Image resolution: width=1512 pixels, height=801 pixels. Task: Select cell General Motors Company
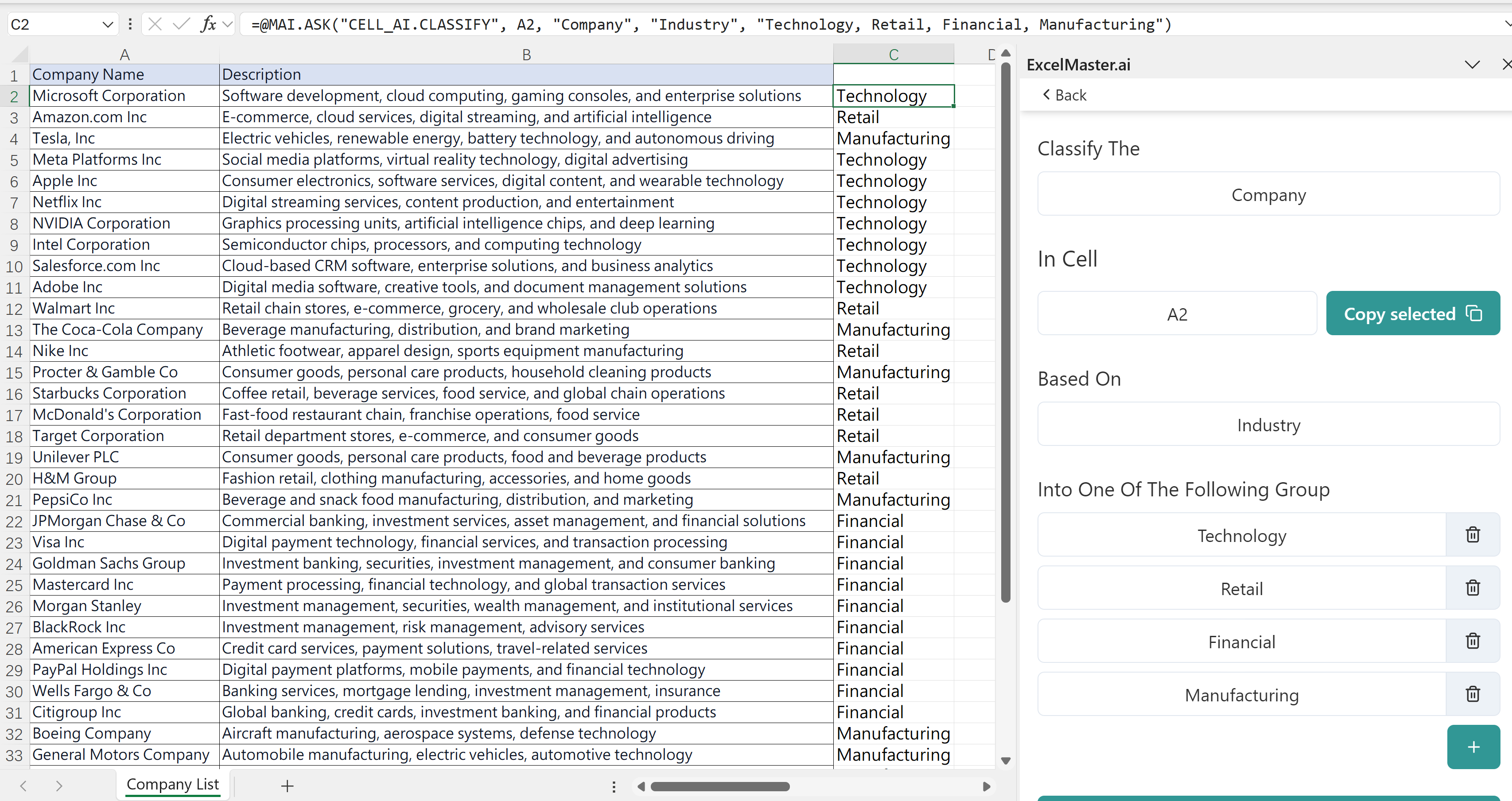click(x=124, y=755)
